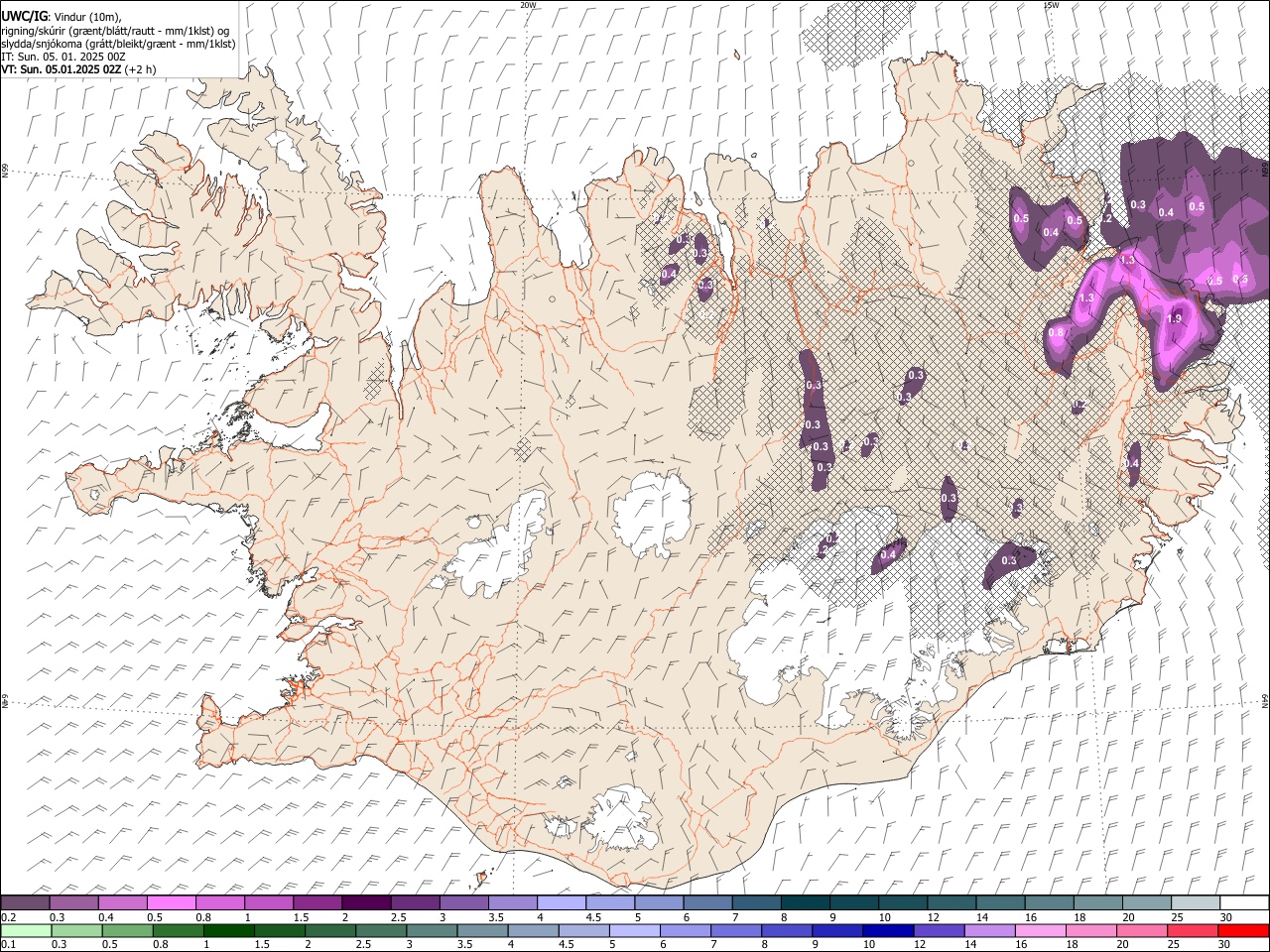Select the palest green 0.1 swatch in rain legend
This screenshot has width=1270, height=952.
[26, 930]
